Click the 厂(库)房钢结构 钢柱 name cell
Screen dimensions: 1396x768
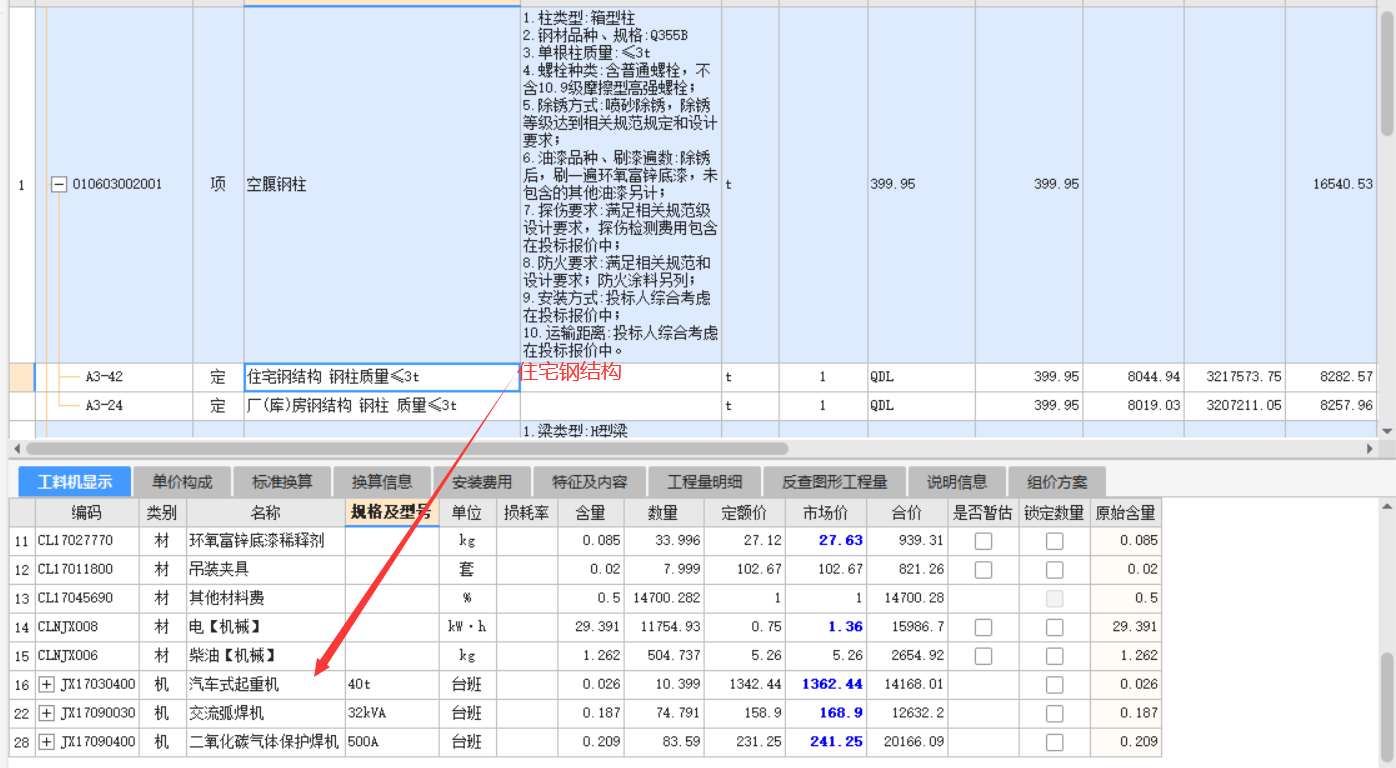(382, 406)
